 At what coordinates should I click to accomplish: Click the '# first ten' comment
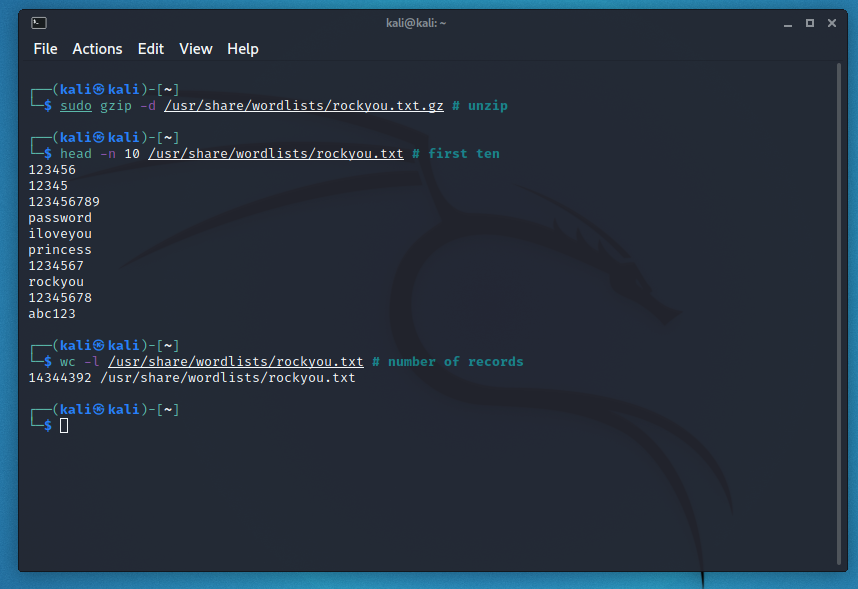(456, 154)
